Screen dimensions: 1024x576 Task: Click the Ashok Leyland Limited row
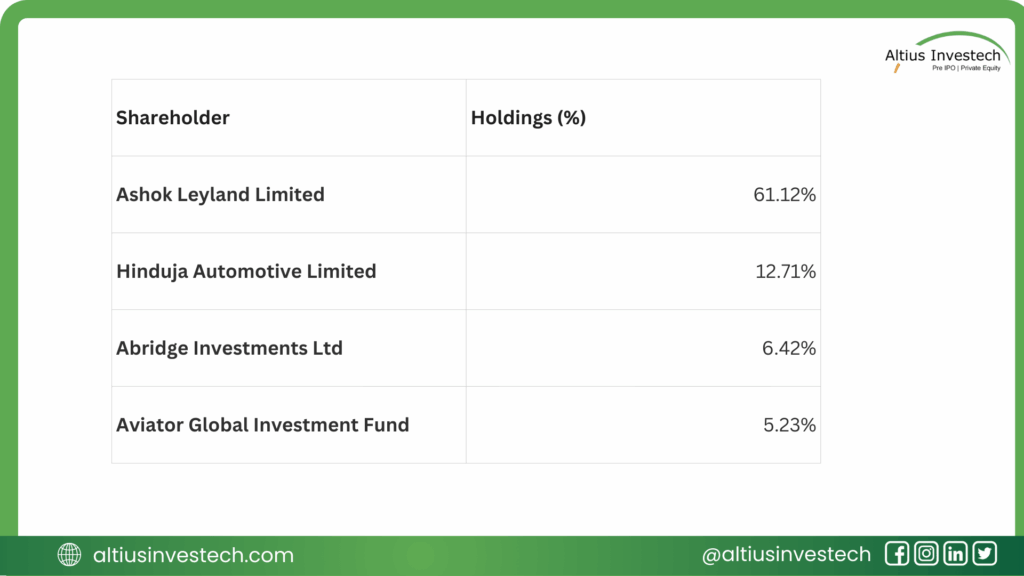pos(220,195)
